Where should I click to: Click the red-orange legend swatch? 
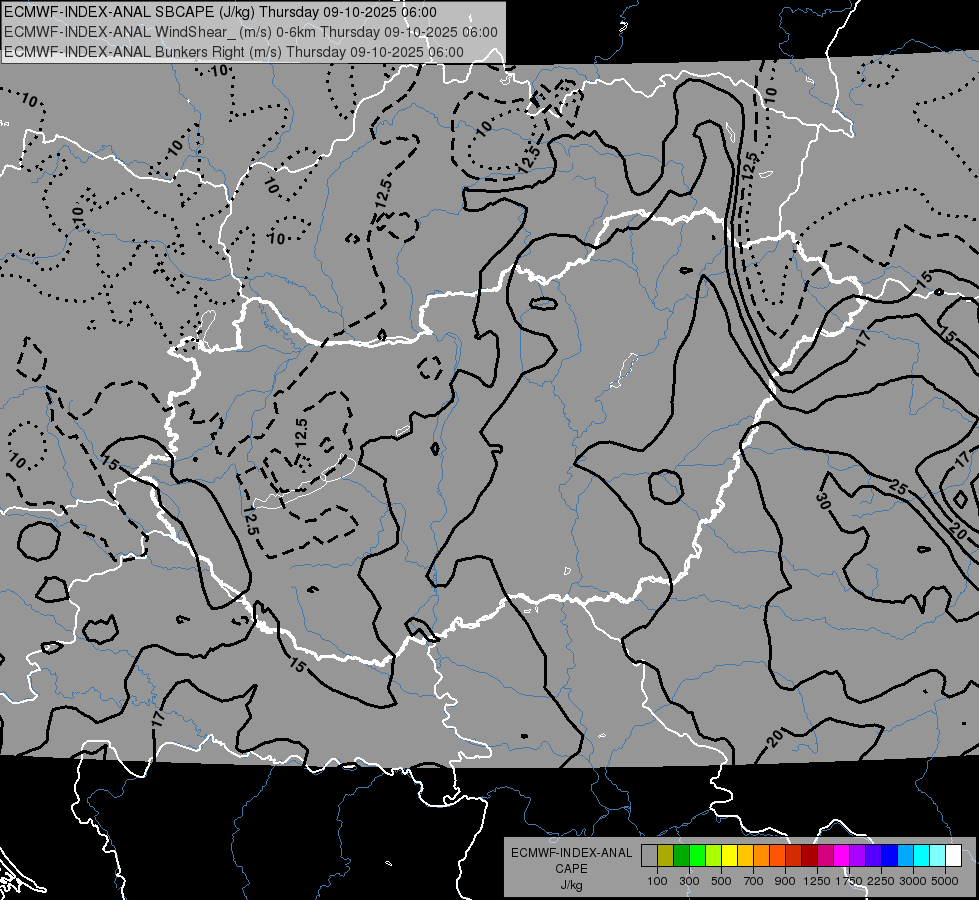point(777,856)
